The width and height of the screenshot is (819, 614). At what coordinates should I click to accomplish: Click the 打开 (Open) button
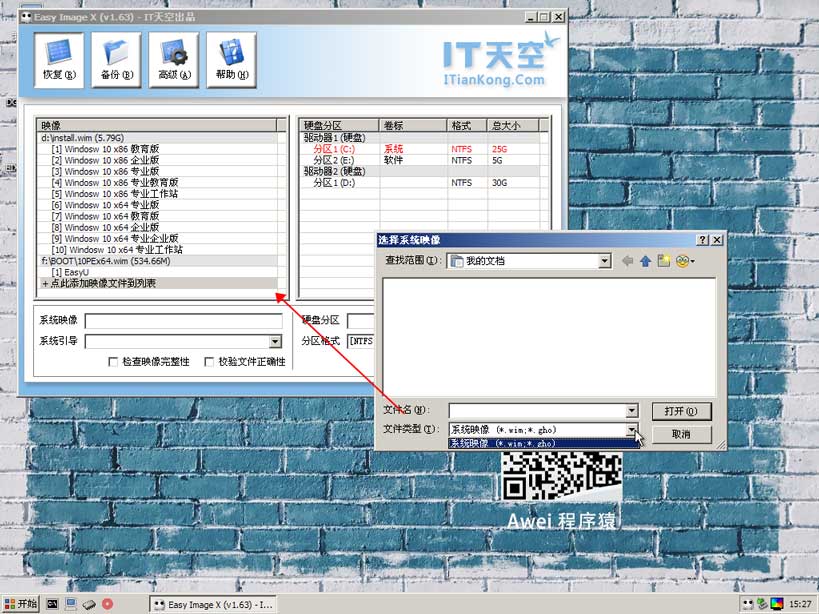(681, 411)
